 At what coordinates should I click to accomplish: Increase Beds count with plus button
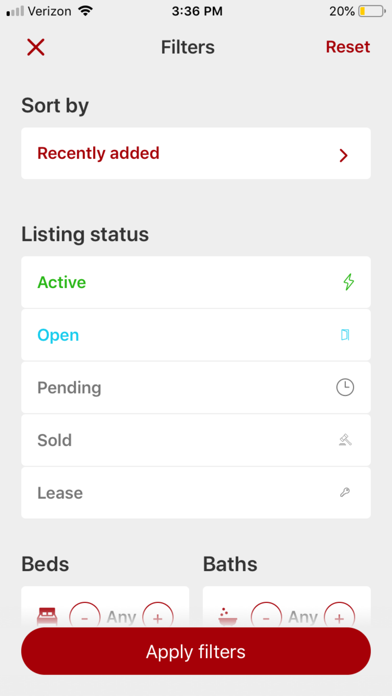coord(158,617)
